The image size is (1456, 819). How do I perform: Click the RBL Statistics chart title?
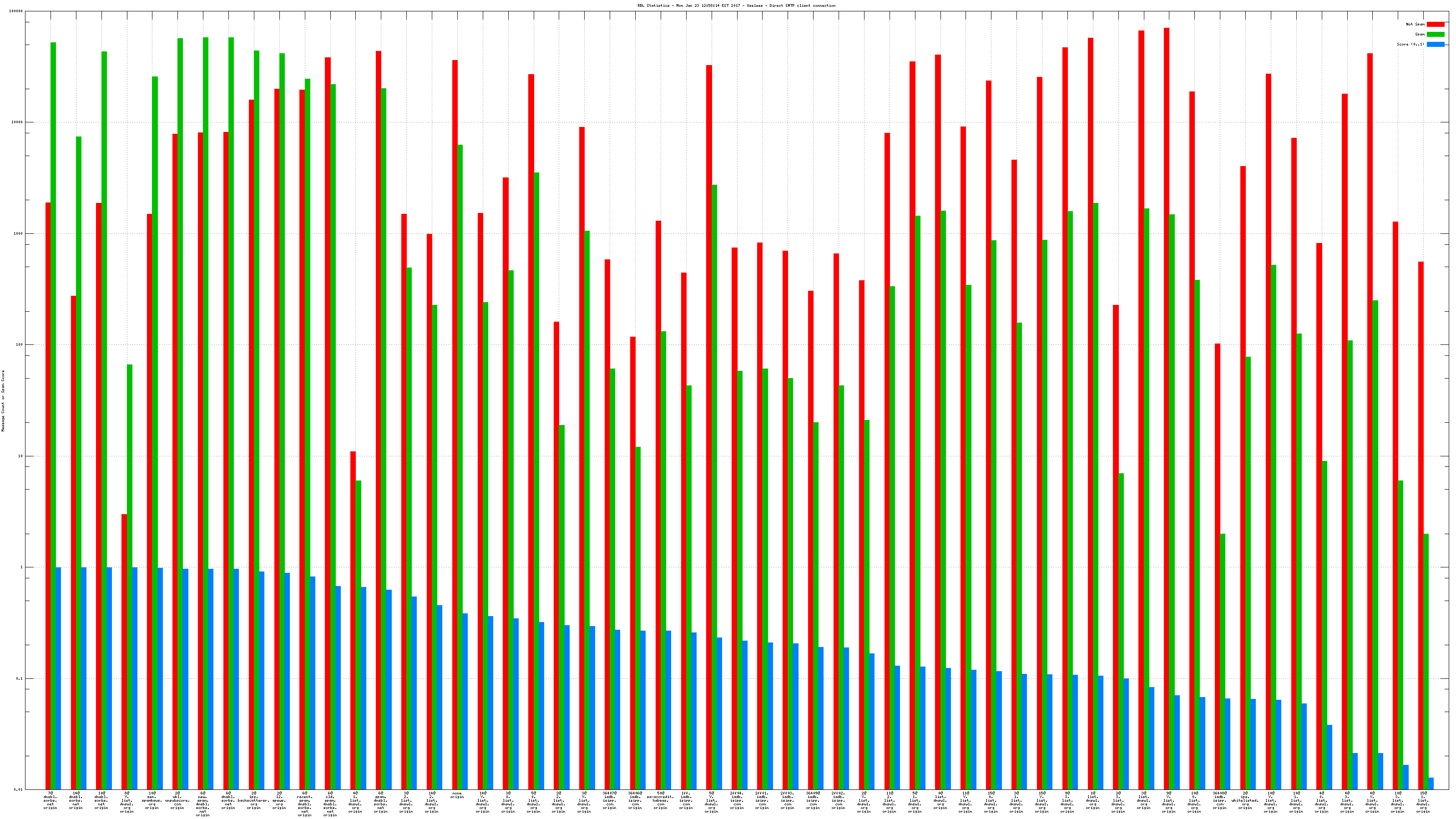pos(736,5)
